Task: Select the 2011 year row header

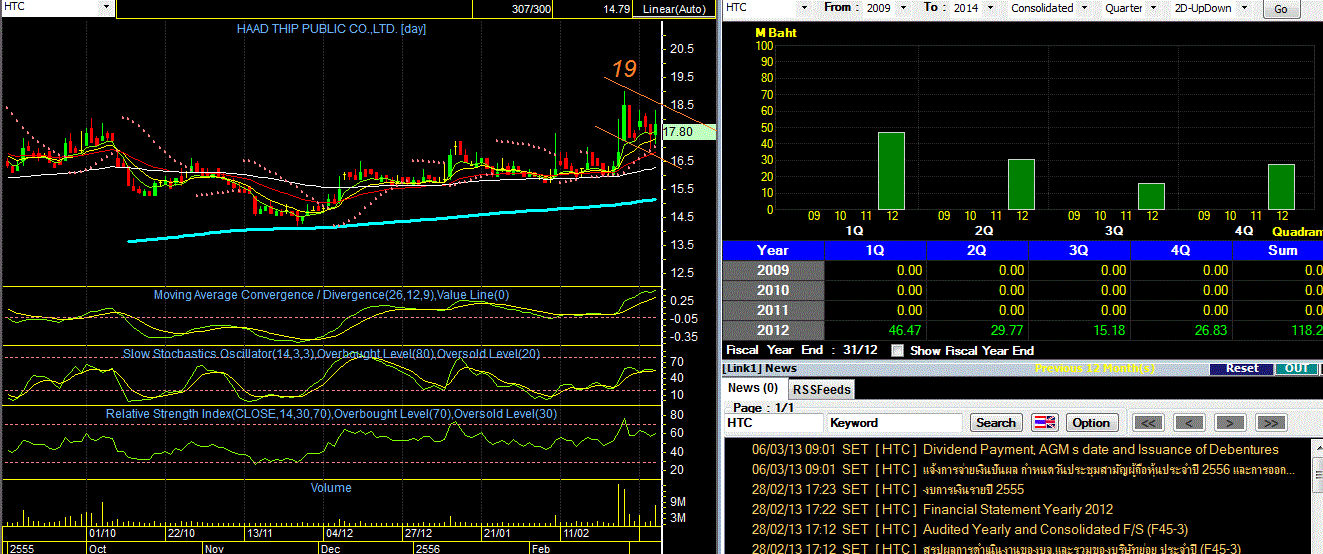Action: (x=773, y=310)
